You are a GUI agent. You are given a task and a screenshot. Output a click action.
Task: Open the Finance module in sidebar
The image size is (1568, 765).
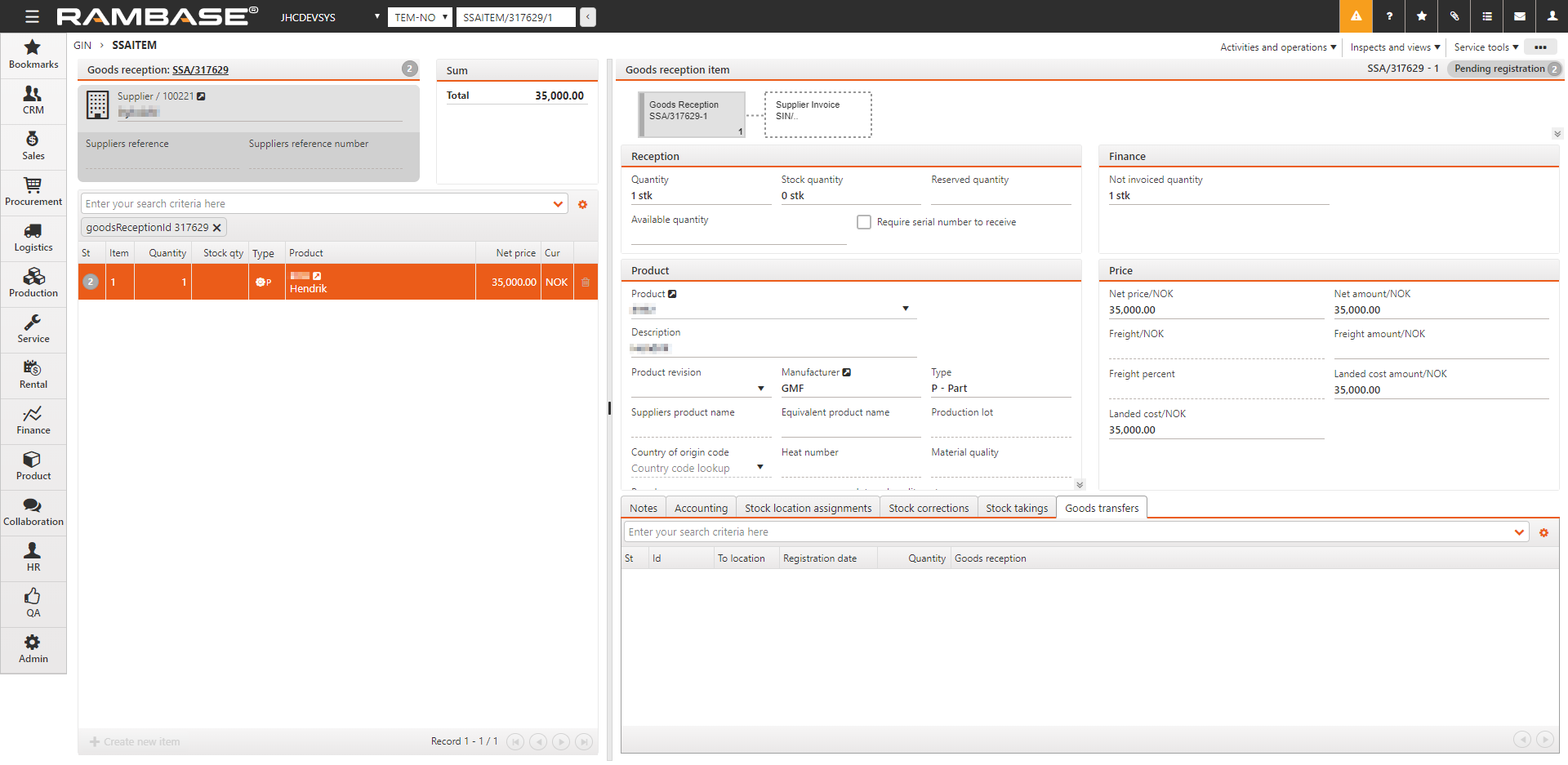click(x=33, y=420)
